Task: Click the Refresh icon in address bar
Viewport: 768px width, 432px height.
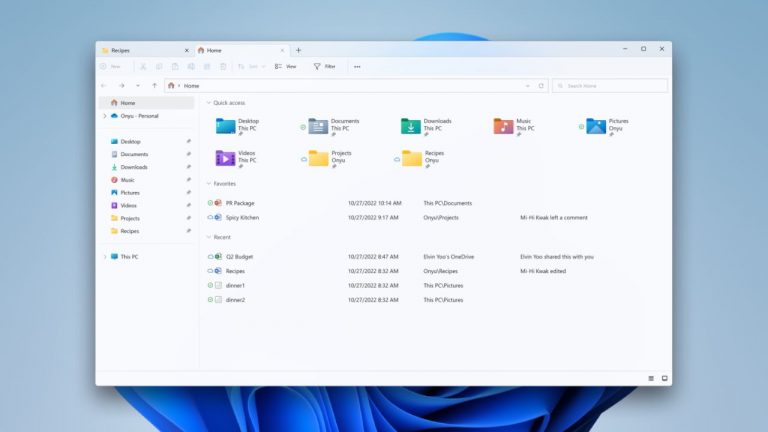Action: tap(541, 86)
